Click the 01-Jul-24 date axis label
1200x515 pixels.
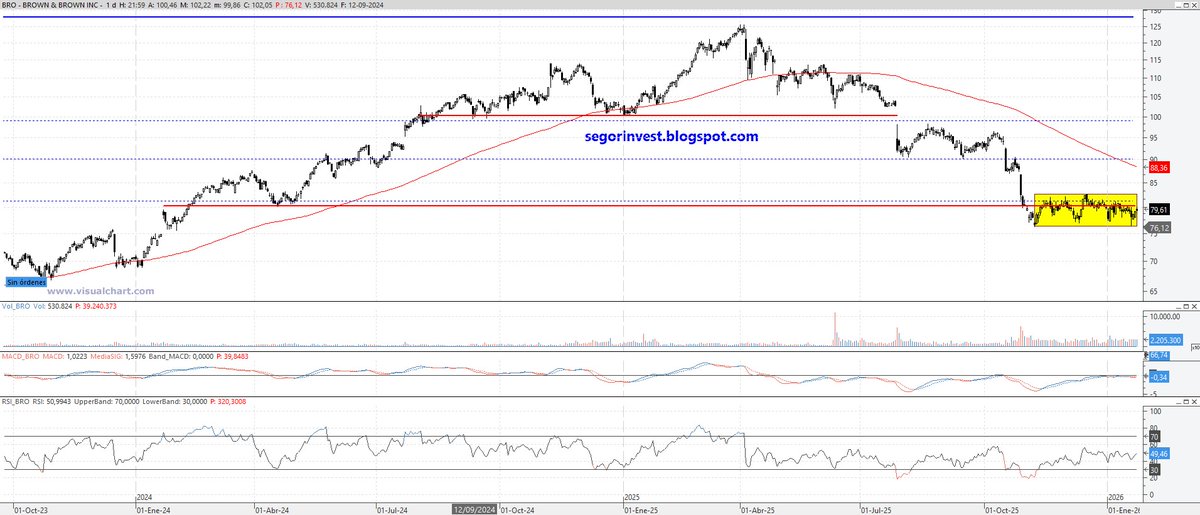click(x=394, y=509)
